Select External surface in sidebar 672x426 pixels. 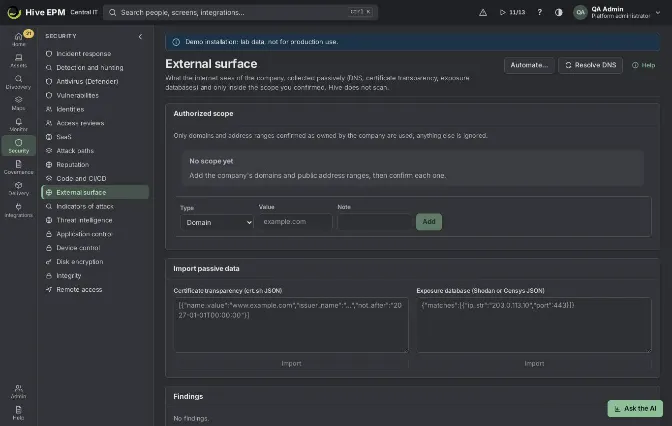(x=95, y=192)
